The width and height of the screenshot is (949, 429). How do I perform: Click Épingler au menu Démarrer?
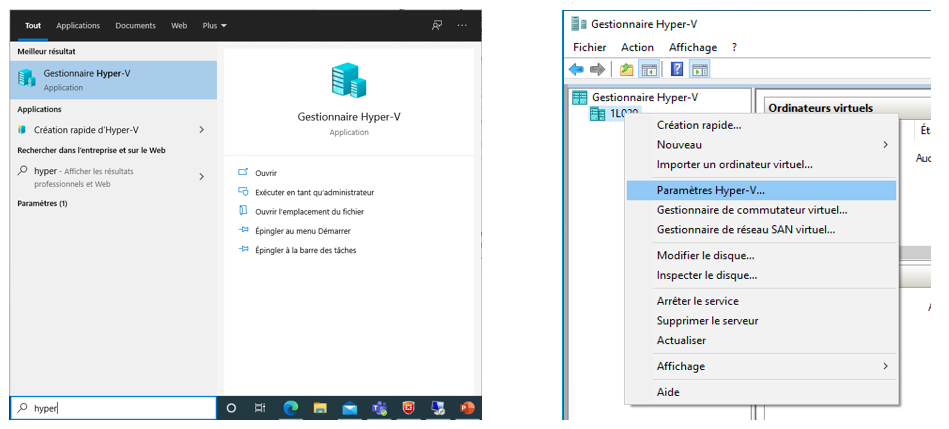click(302, 231)
